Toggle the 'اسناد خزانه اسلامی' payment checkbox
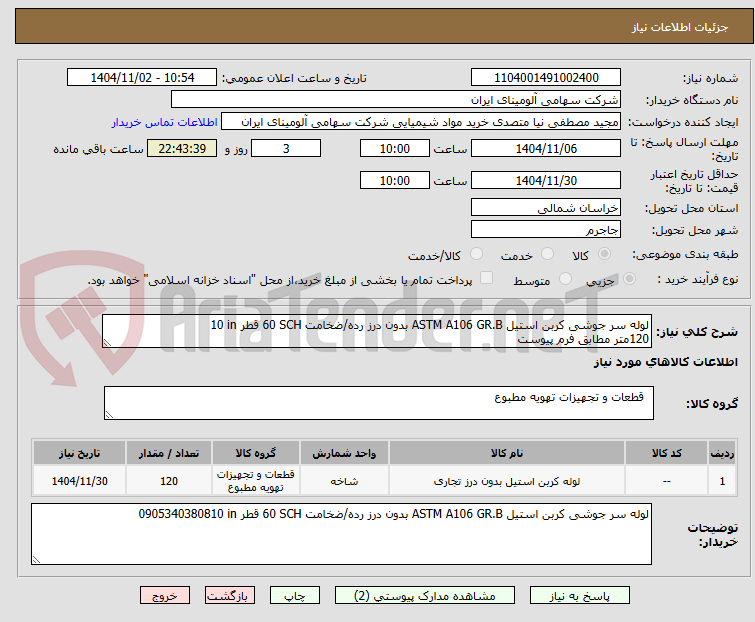Screen dimensions: 755x622 click(x=486, y=278)
